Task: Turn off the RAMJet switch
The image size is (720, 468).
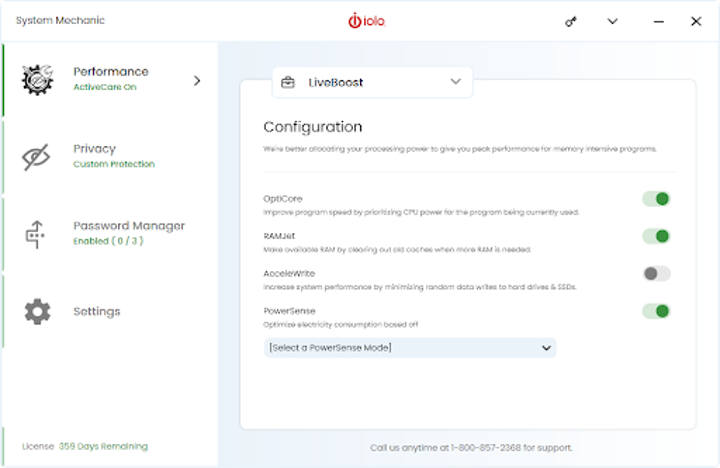Action: tap(656, 236)
